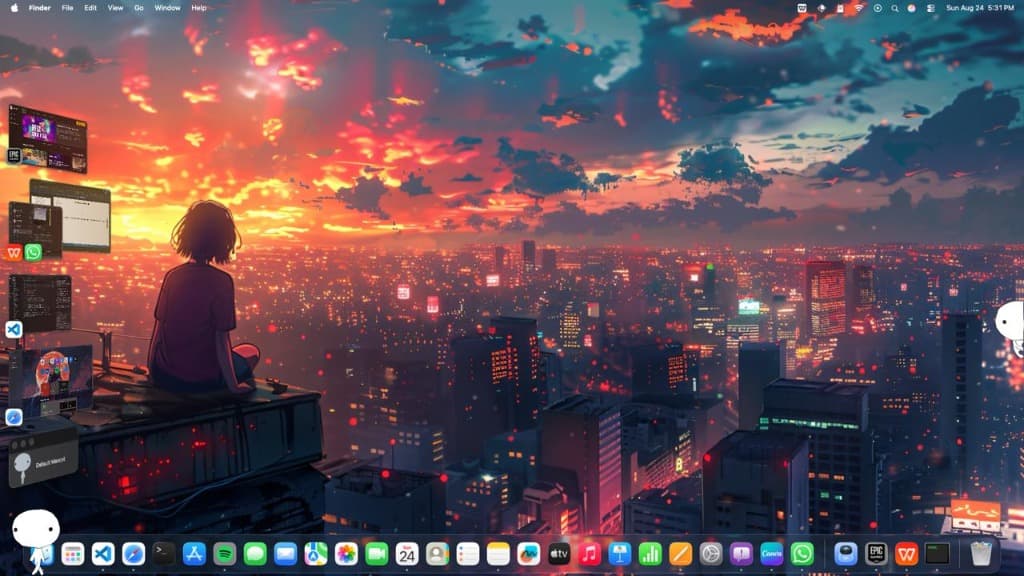Open Messages from the Dock
The image size is (1024, 576).
pyautogui.click(x=255, y=554)
